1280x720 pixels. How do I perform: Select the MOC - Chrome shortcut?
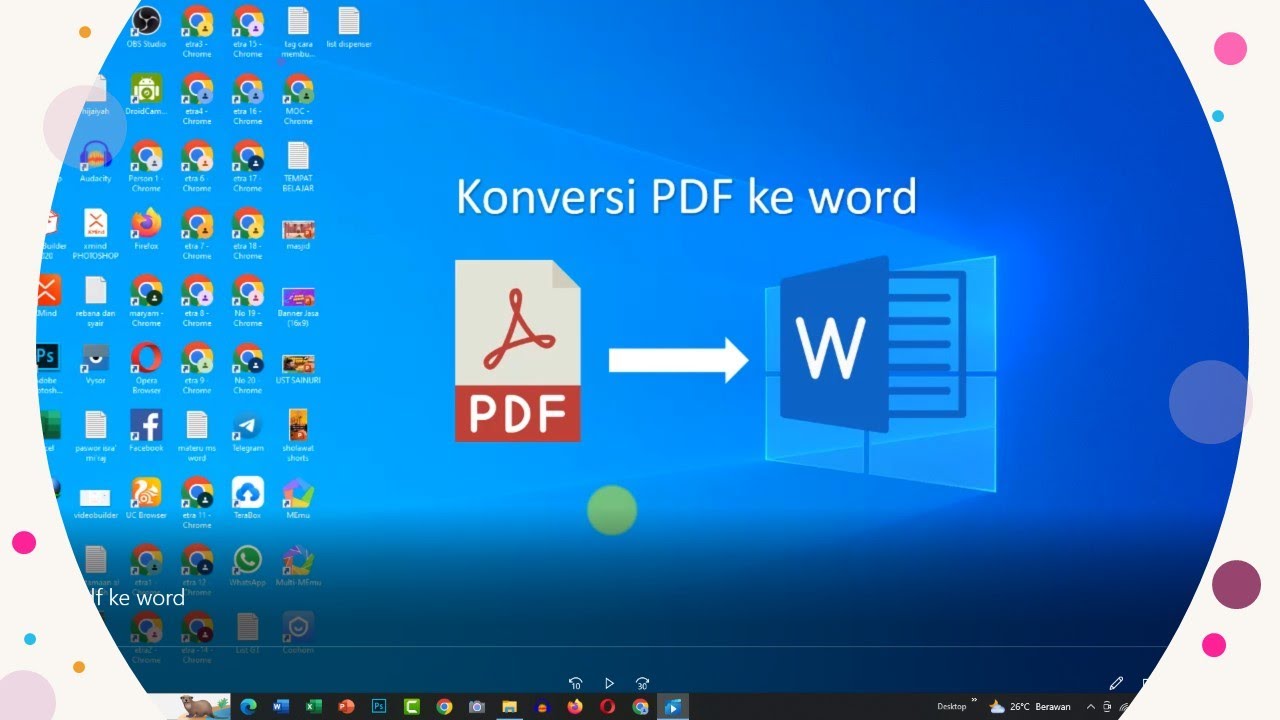298,99
